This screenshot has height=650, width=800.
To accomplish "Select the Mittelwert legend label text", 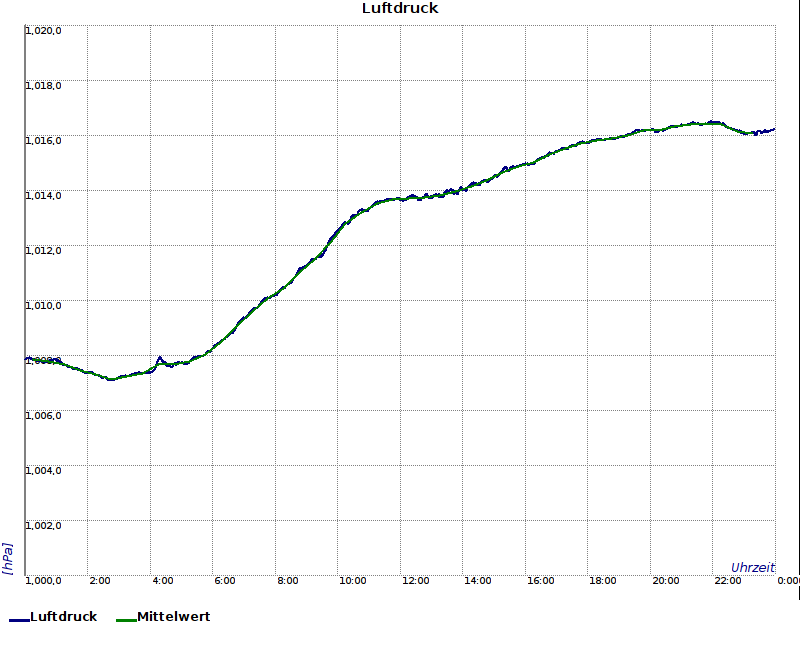I will (x=173, y=617).
